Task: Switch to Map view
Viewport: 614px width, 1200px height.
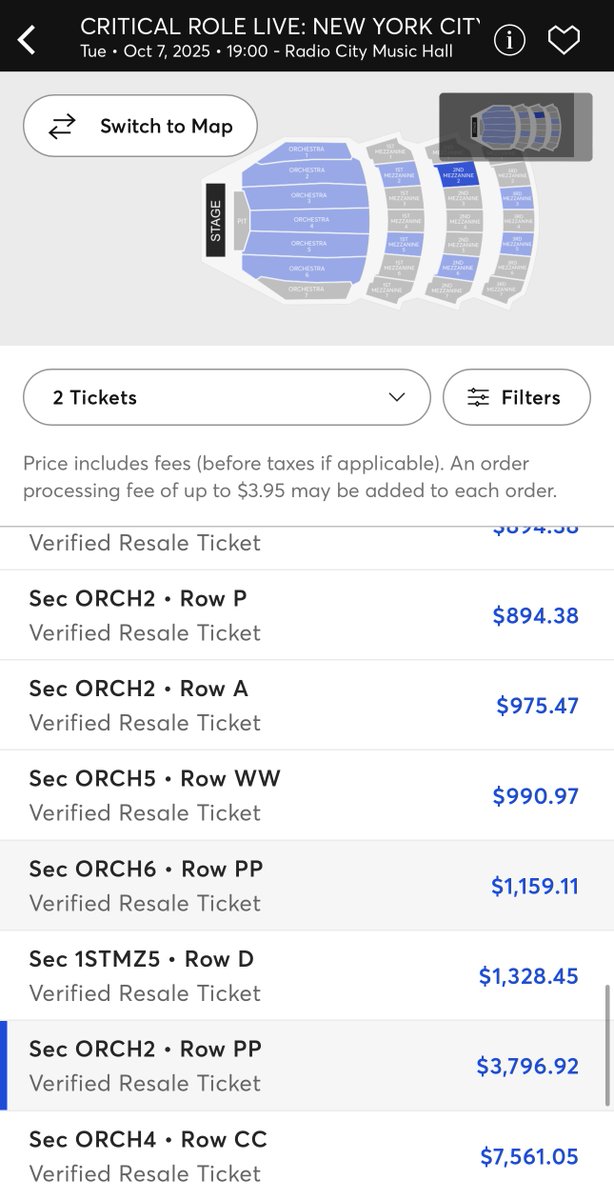Action: [140, 126]
